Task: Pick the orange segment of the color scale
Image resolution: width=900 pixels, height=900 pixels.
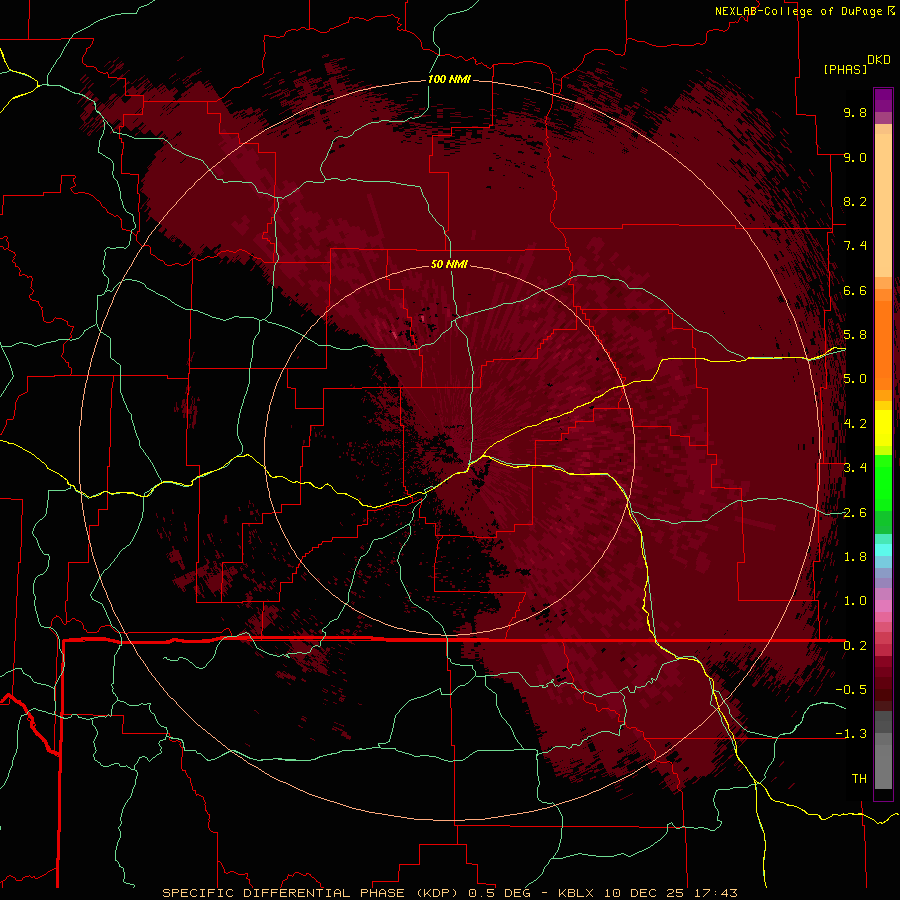Action: tap(883, 345)
